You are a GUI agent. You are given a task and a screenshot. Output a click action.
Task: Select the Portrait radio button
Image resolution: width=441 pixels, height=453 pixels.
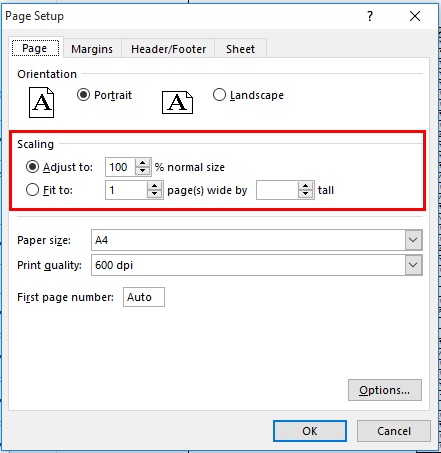[x=83, y=95]
